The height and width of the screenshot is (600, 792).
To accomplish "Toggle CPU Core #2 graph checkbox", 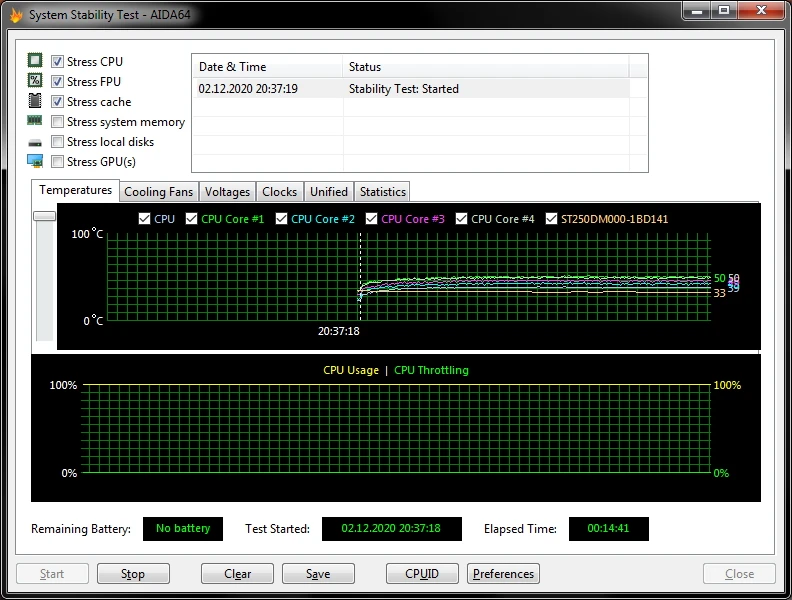I will click(281, 219).
